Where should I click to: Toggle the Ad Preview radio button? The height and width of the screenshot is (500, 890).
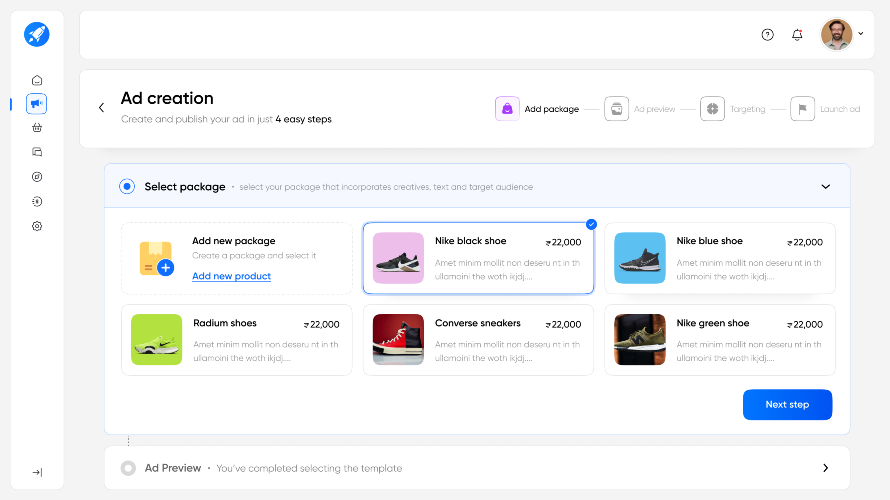(x=128, y=468)
